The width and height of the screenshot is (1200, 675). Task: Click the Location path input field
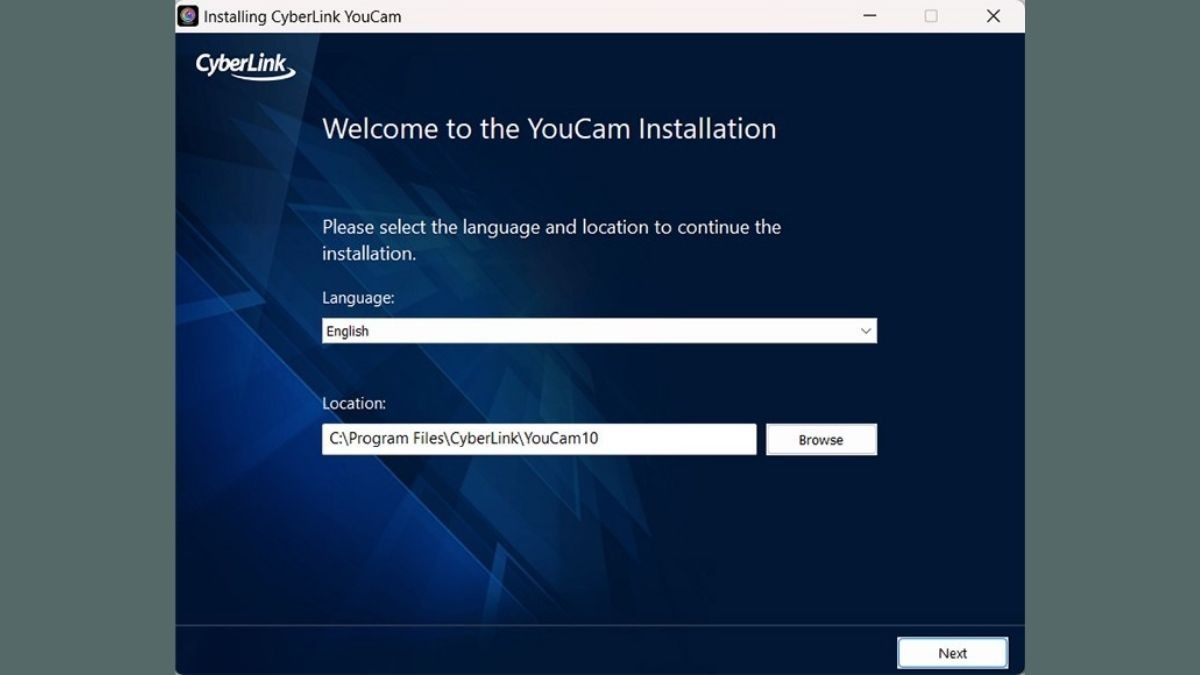539,439
